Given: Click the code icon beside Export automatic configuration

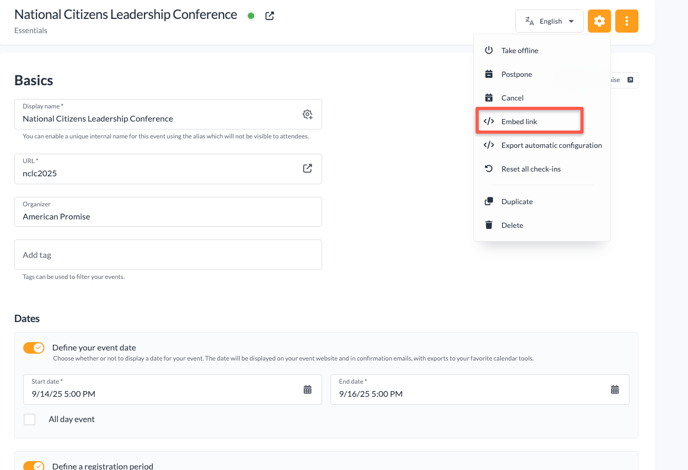Looking at the screenshot, I should (x=489, y=145).
